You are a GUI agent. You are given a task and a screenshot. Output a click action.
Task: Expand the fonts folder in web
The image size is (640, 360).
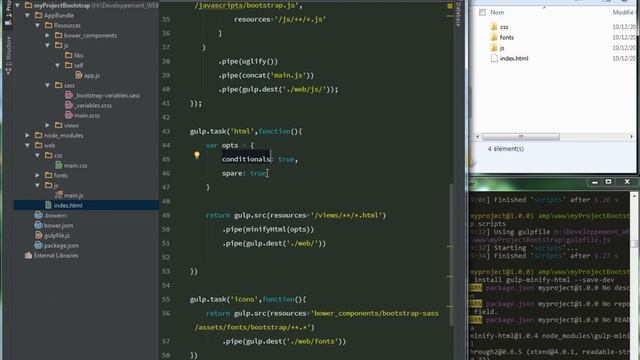(38, 176)
